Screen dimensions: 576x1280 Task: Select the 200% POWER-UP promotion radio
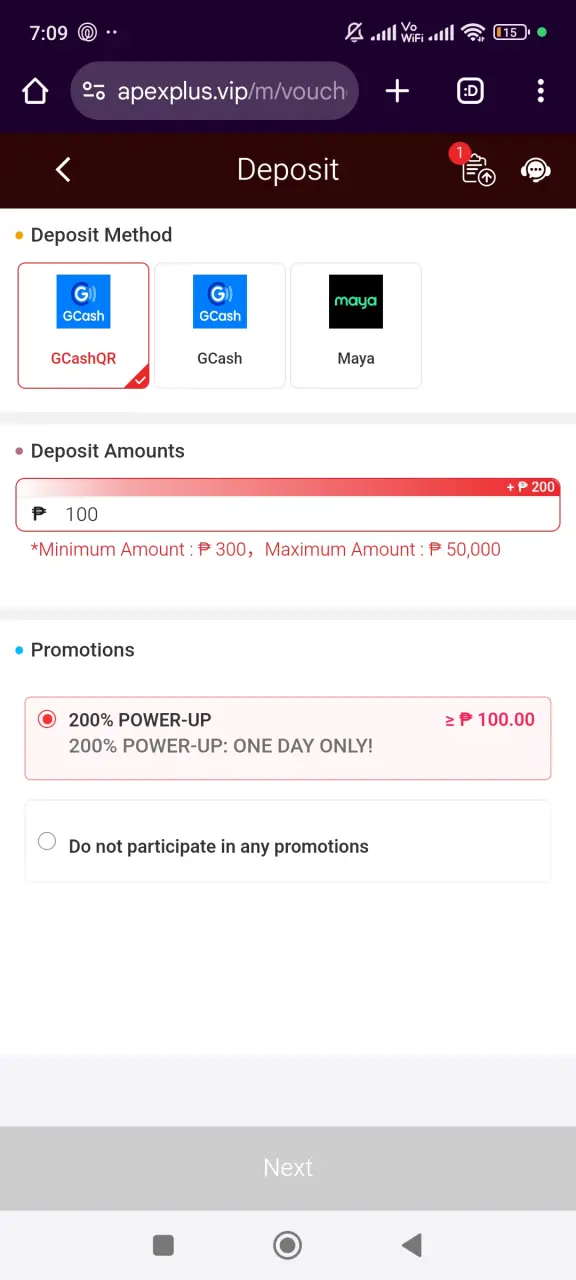point(47,719)
